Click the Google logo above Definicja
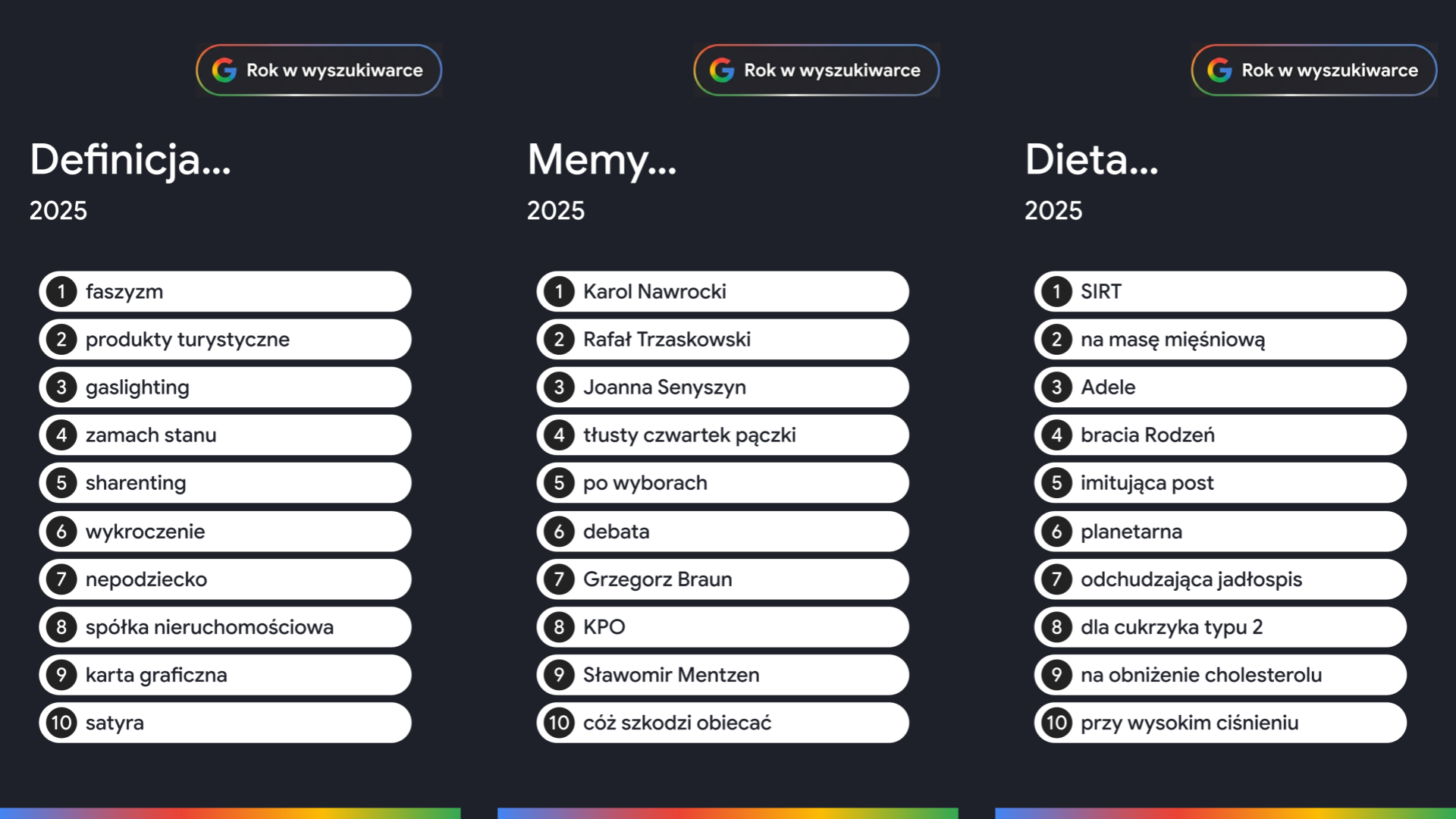 click(x=224, y=70)
